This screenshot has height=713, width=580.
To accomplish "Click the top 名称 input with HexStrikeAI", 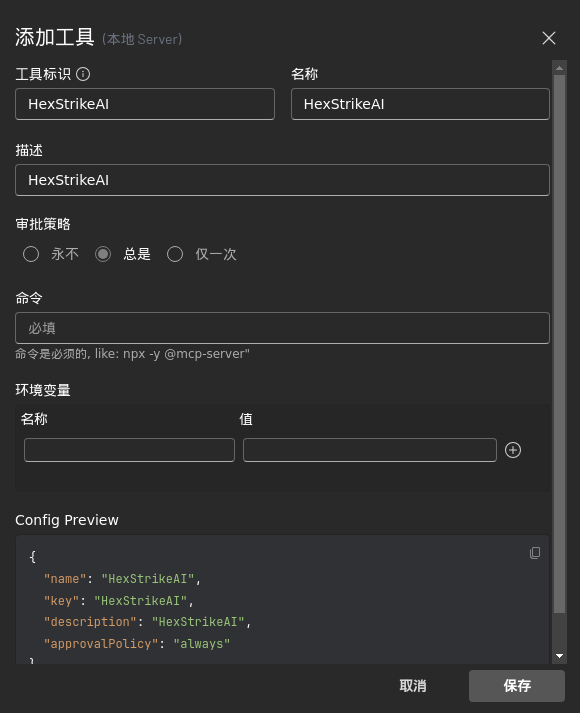I will tap(420, 104).
